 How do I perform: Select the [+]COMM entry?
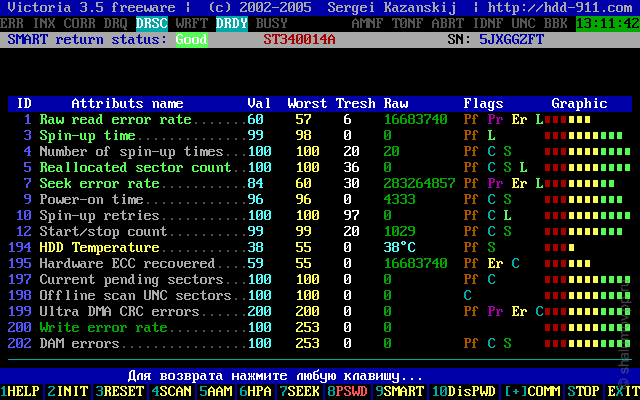(531, 391)
